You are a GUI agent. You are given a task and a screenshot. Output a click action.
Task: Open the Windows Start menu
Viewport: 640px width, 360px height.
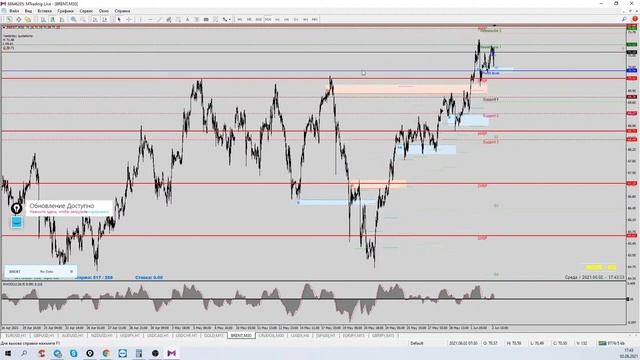(x=8, y=353)
